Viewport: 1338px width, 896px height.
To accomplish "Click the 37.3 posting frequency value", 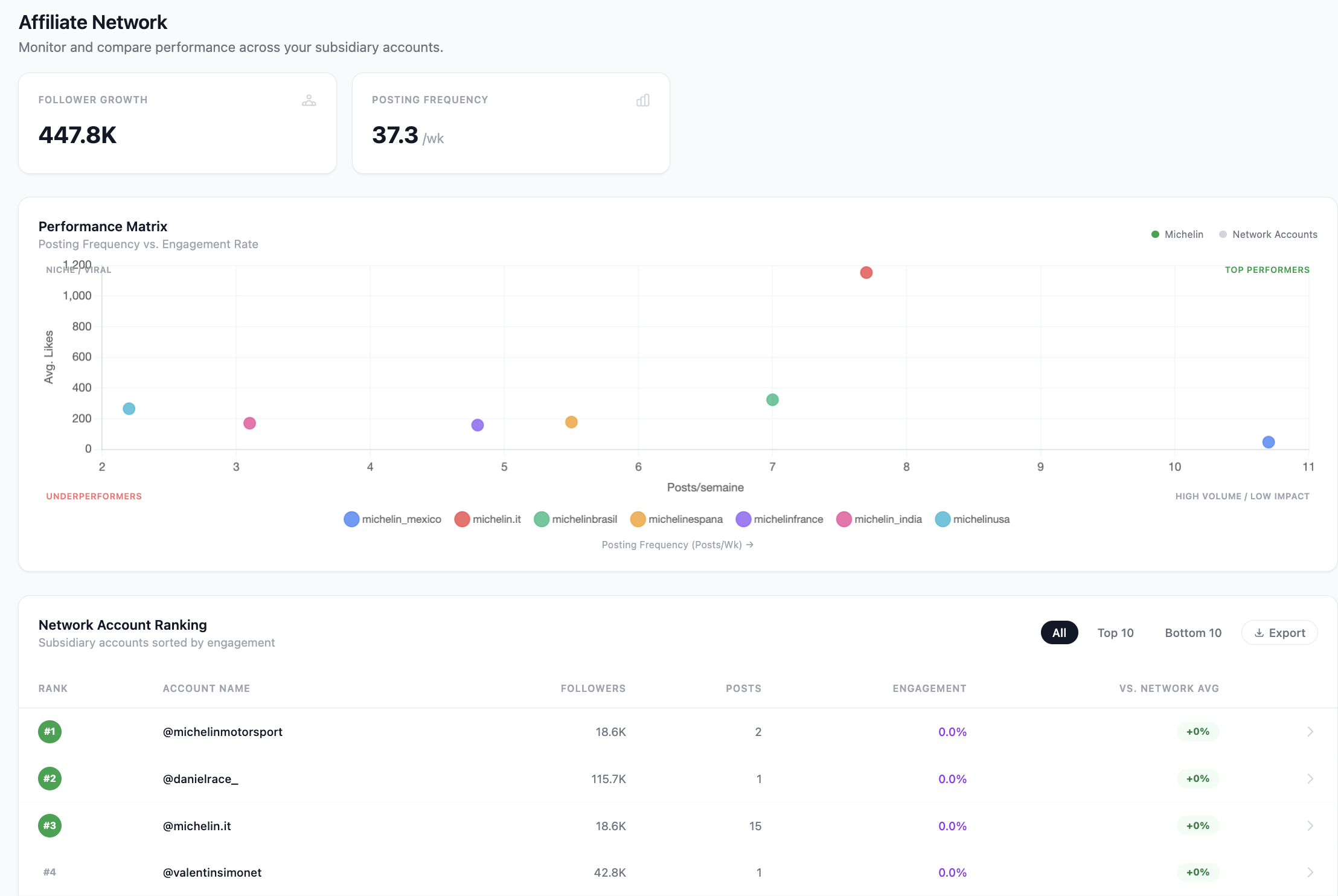I will pyautogui.click(x=395, y=135).
